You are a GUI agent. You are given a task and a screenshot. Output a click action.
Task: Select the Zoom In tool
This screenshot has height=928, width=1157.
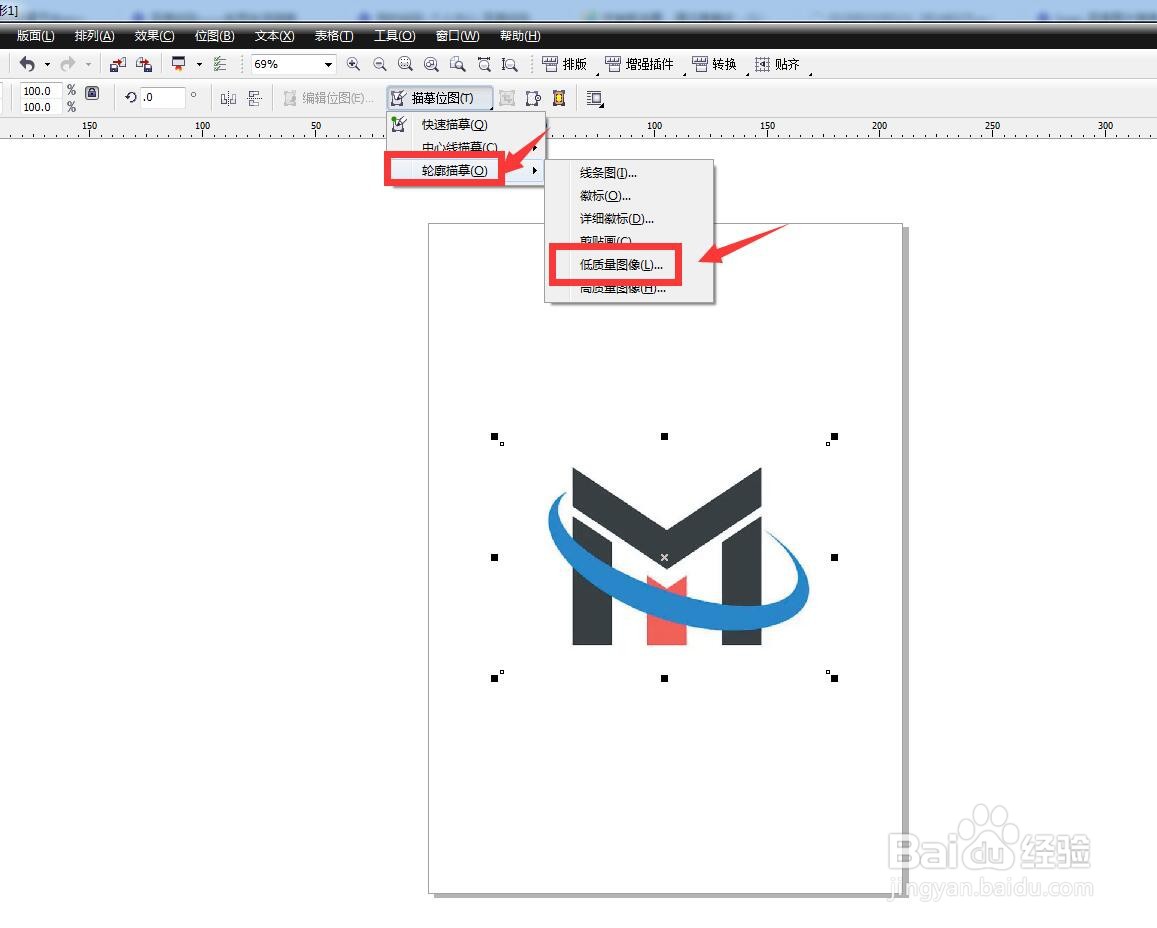(x=353, y=64)
